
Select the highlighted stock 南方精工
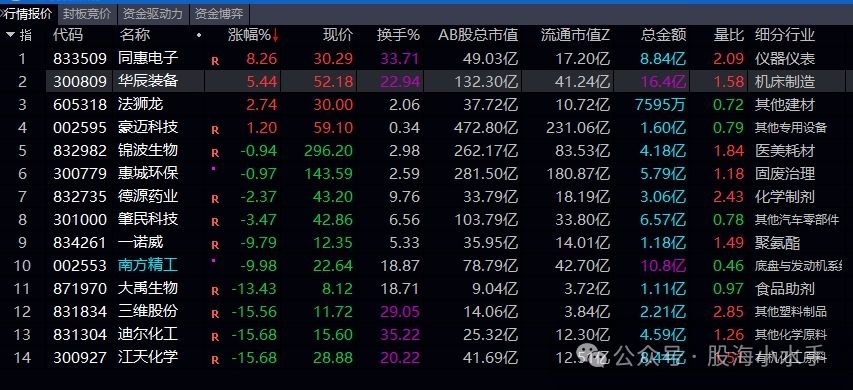148,265
